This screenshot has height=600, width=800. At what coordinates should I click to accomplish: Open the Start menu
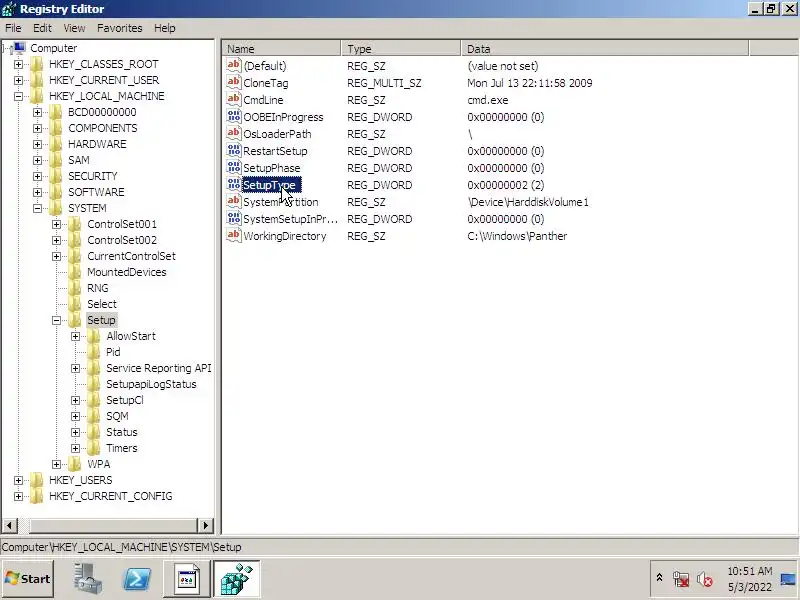(28, 579)
